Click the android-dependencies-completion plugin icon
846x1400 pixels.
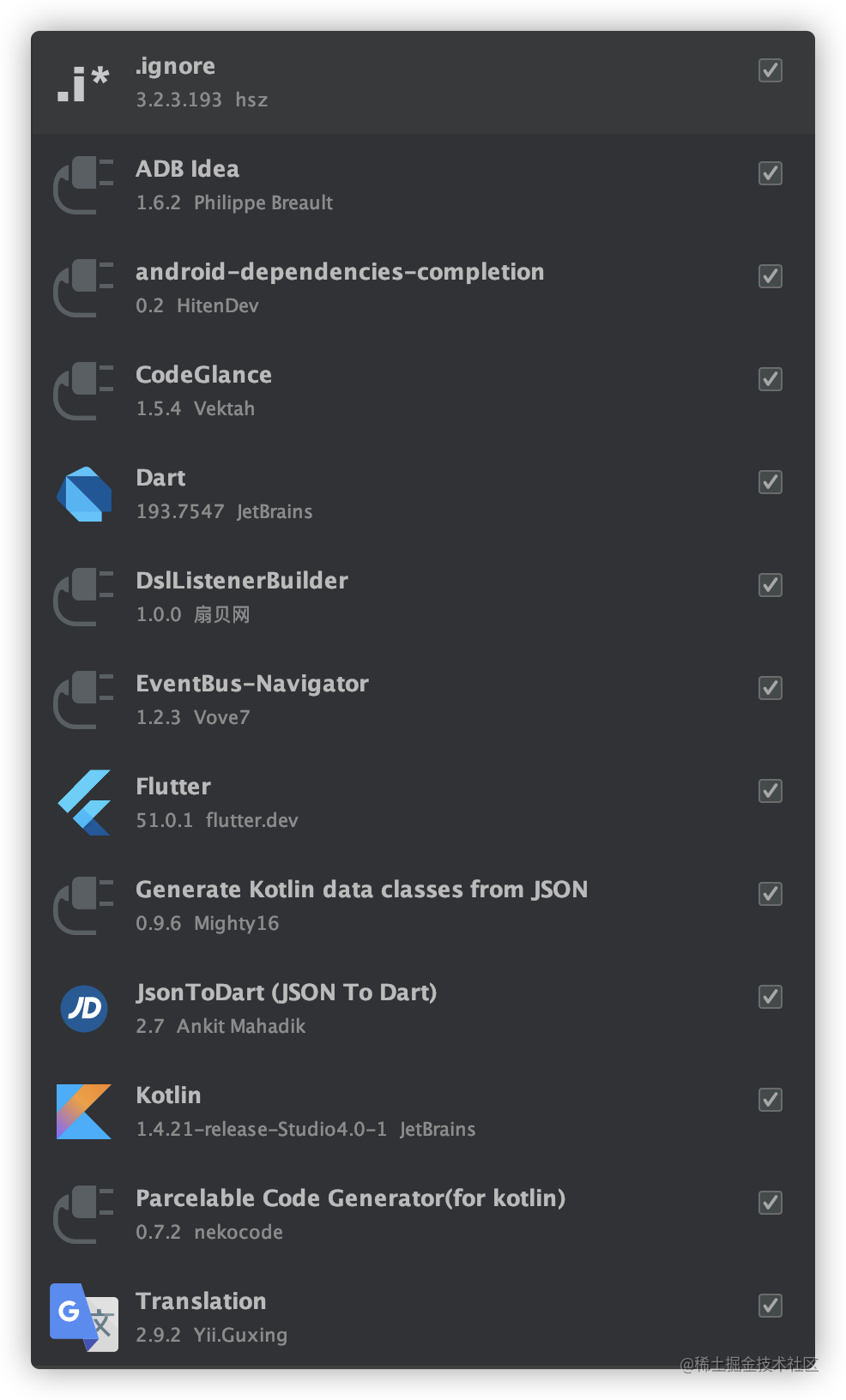point(83,288)
